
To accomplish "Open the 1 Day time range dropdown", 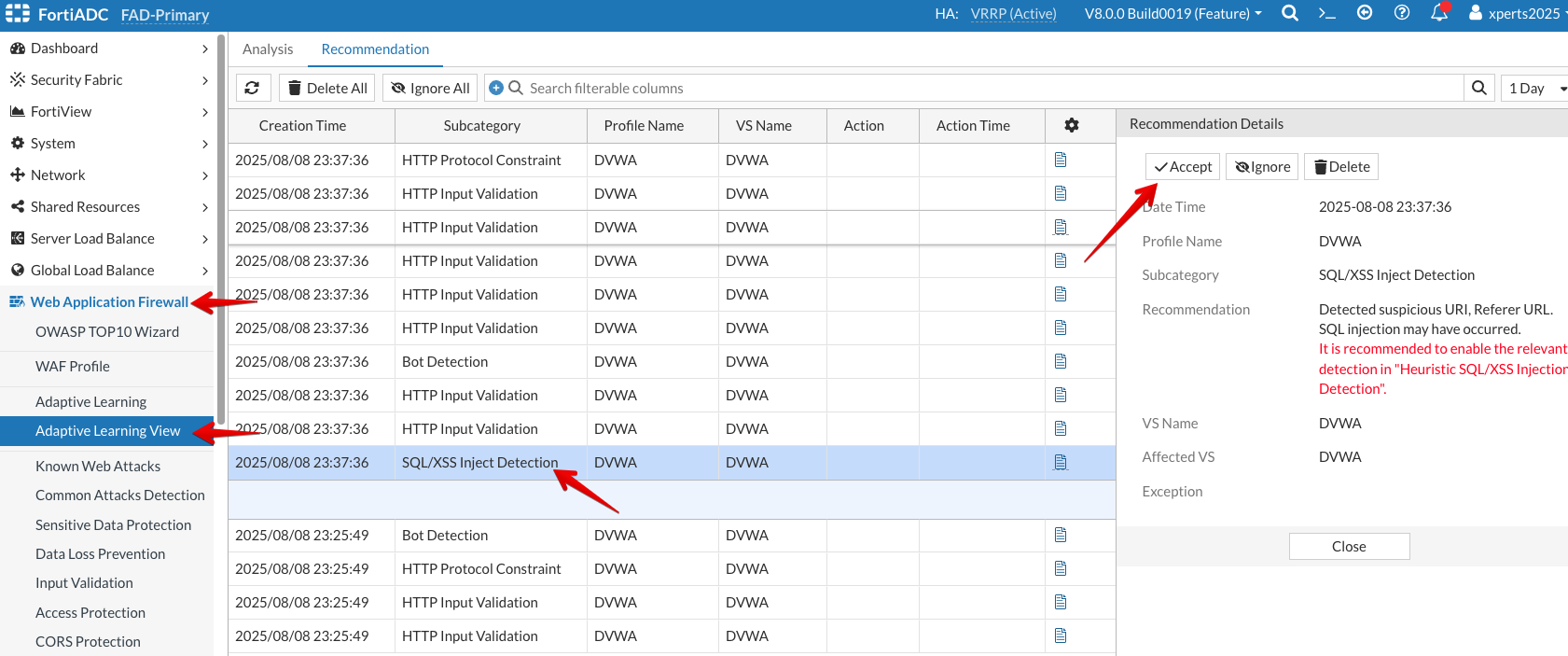I will [x=1536, y=88].
